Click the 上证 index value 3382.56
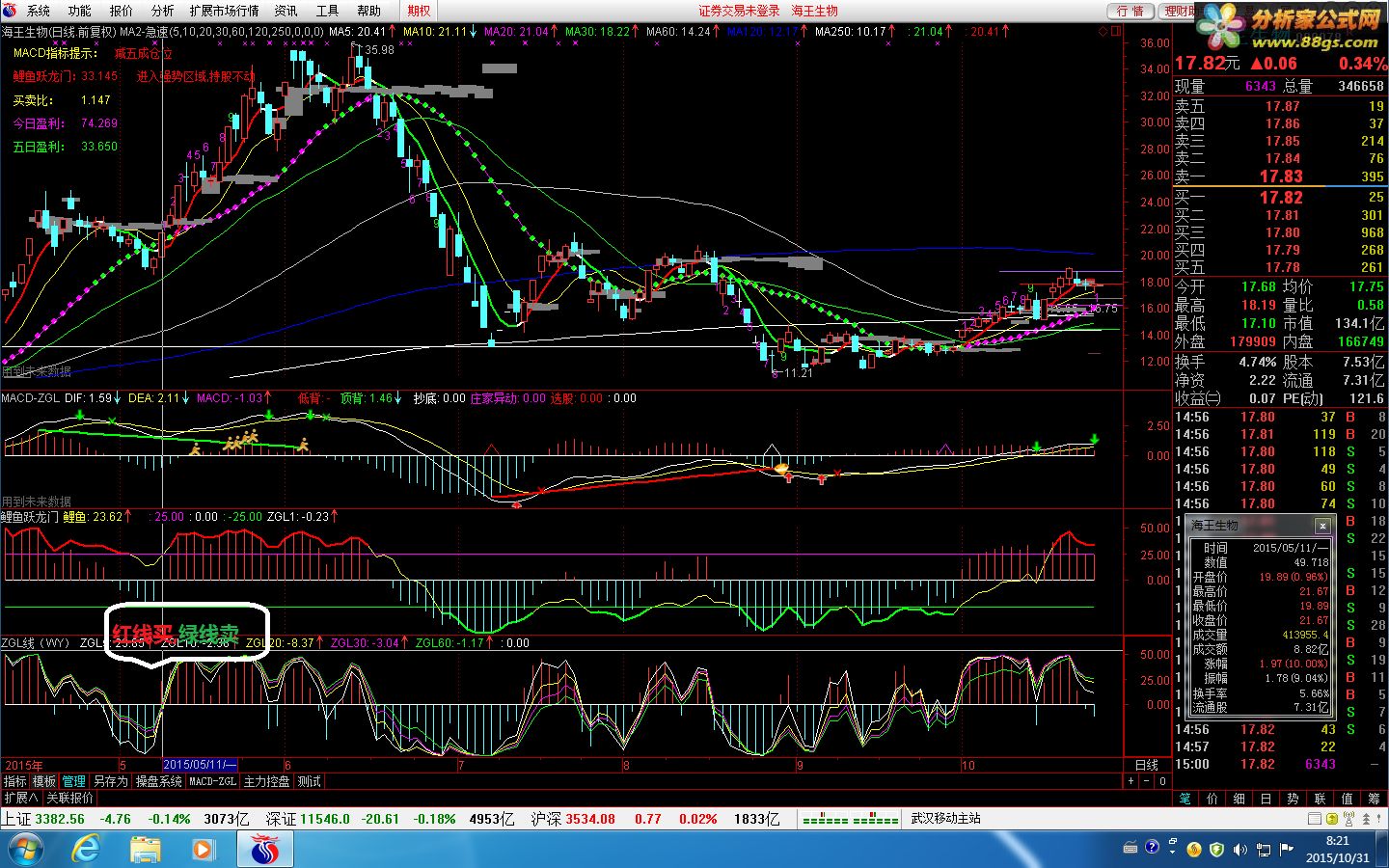This screenshot has height=868, width=1389. (x=60, y=819)
